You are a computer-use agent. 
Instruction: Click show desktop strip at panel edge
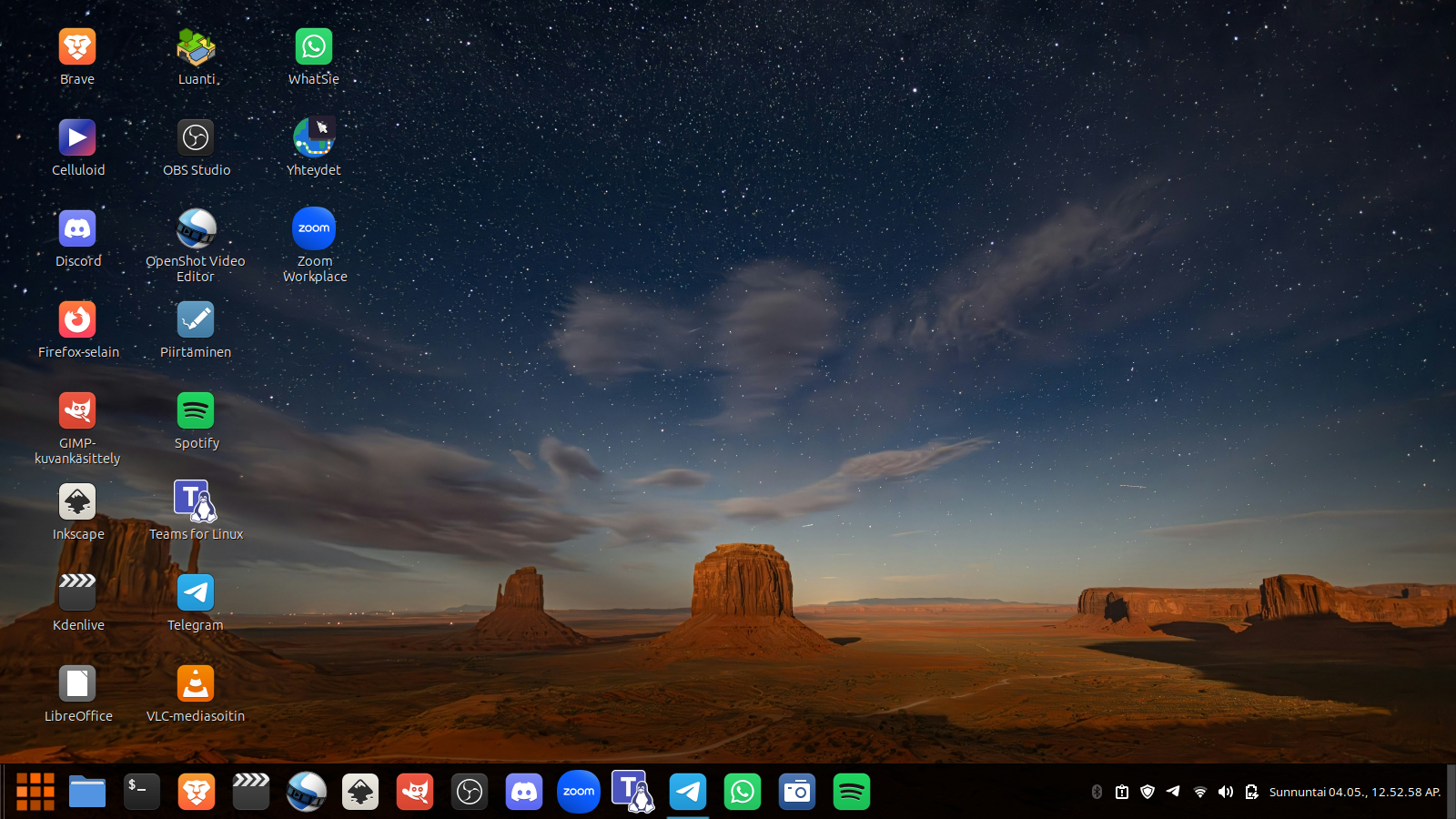pos(1451,792)
